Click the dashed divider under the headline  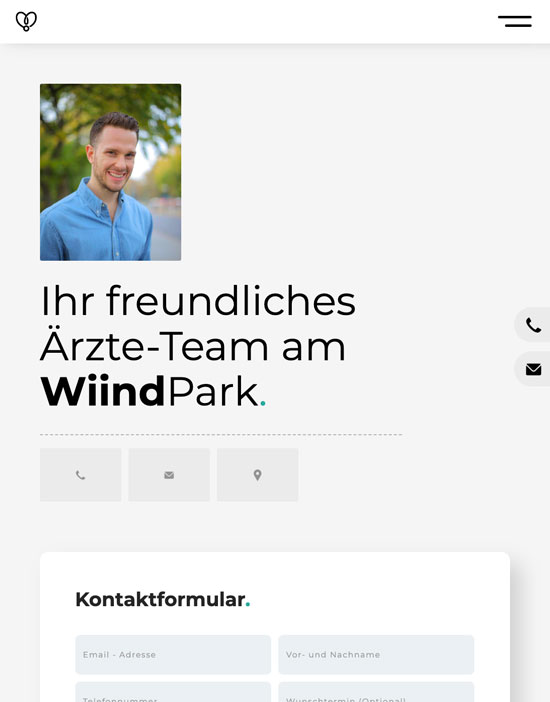click(221, 435)
